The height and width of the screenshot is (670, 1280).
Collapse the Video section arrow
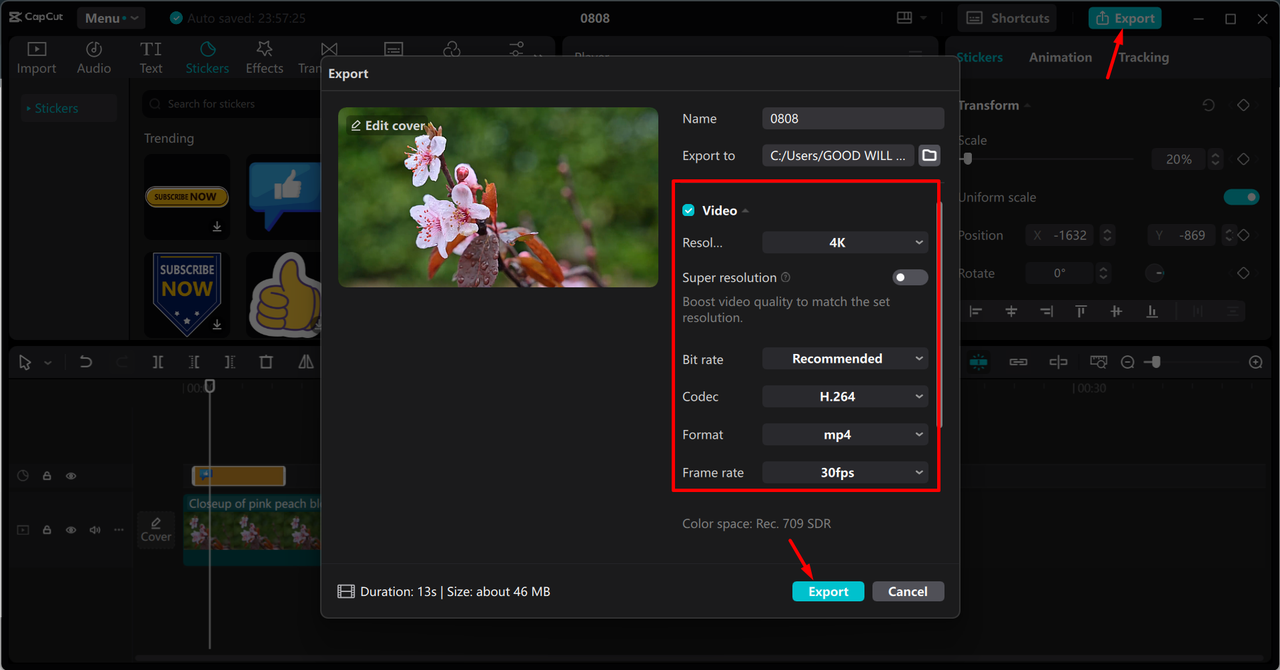[x=746, y=211]
